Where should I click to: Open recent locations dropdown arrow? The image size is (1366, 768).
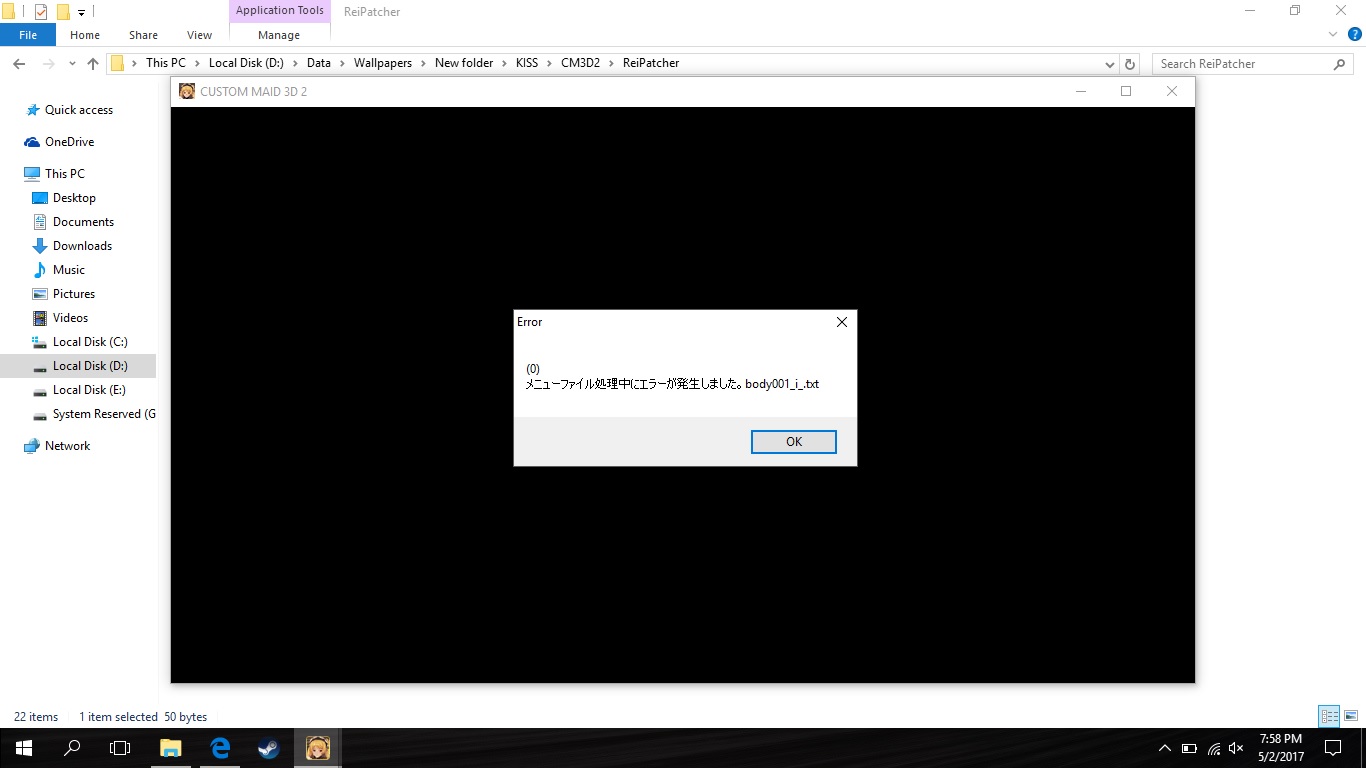pos(72,64)
